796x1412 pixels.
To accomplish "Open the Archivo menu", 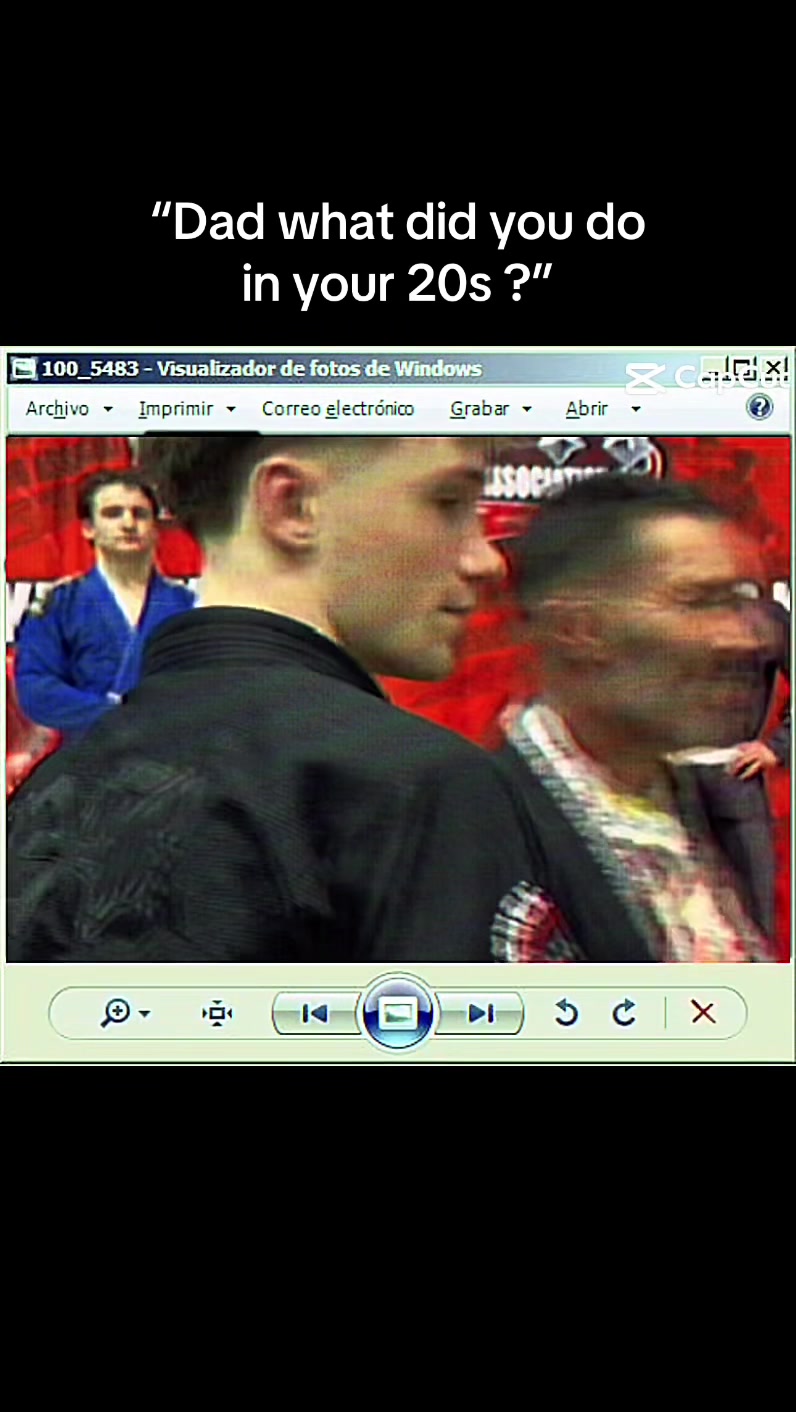I will pyautogui.click(x=68, y=409).
